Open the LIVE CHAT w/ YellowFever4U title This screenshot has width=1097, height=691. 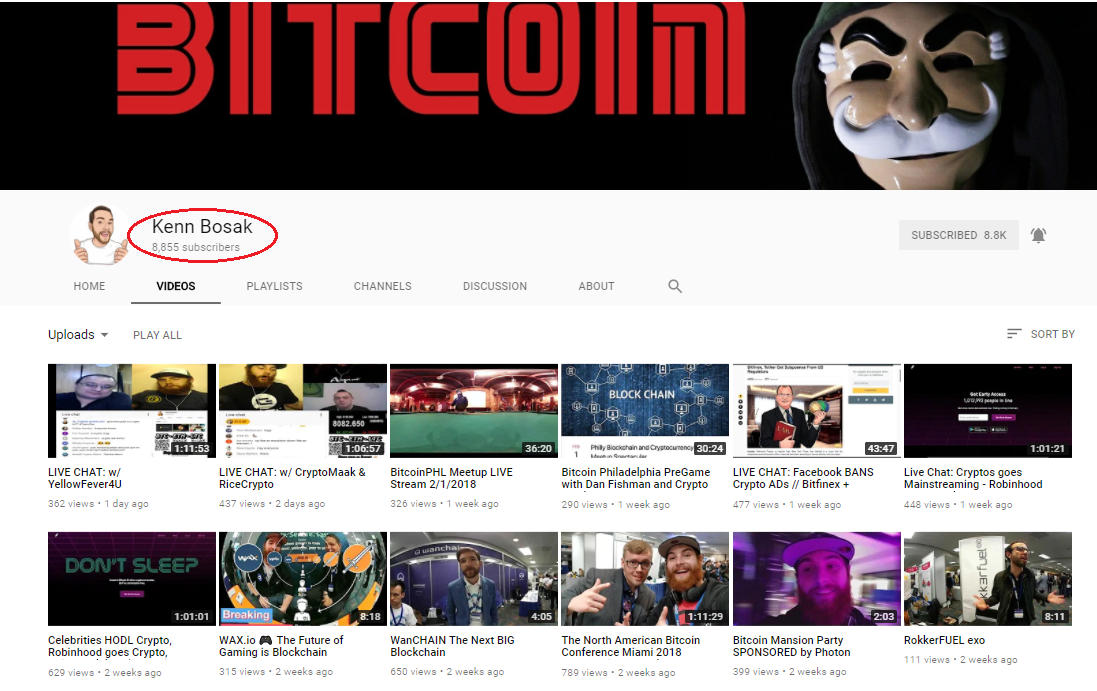(85, 478)
